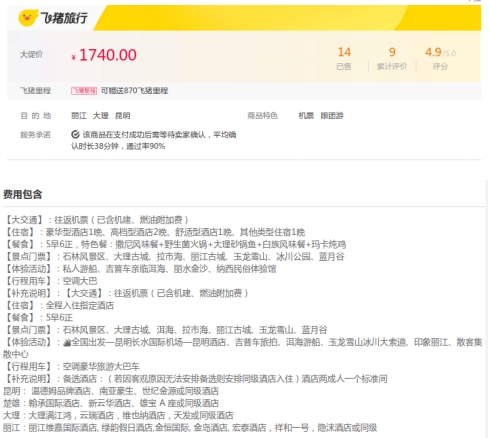This screenshot has height=438, width=489.
Task: Click 景点门票 line ending with 冰川公园、蓝月谷
Action: 174,257
